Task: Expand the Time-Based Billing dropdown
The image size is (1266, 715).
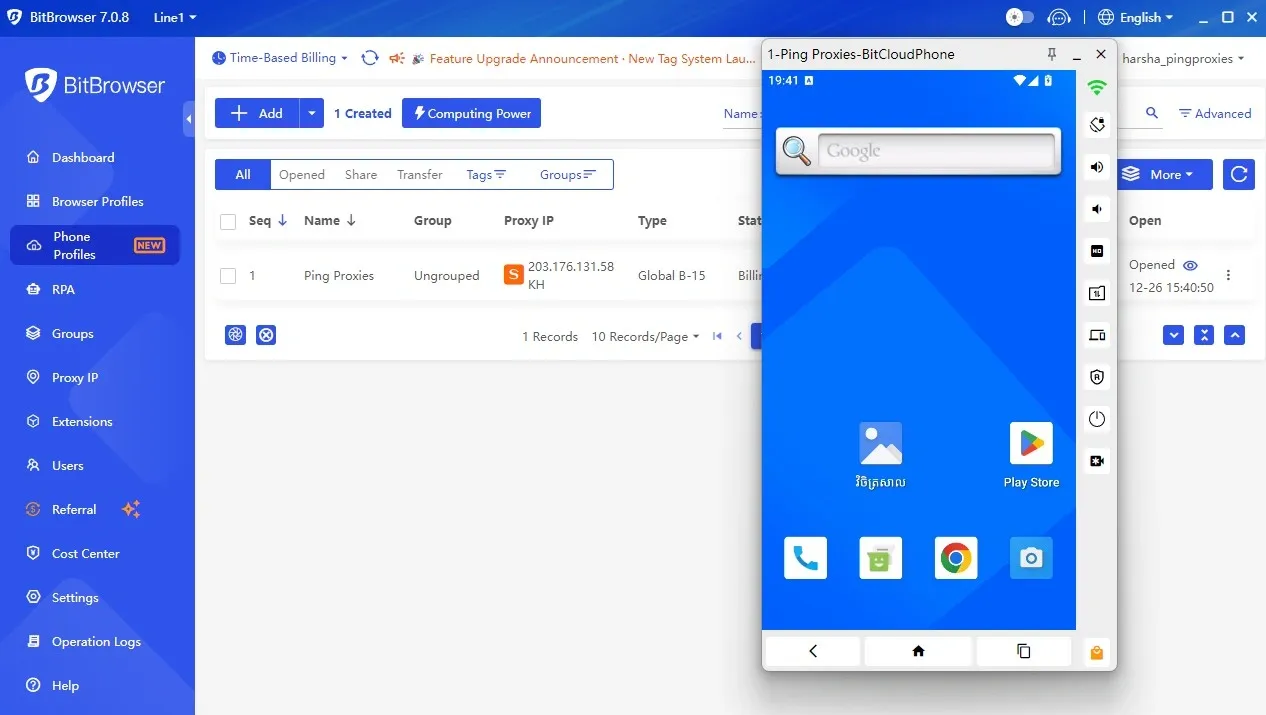Action: tap(280, 58)
